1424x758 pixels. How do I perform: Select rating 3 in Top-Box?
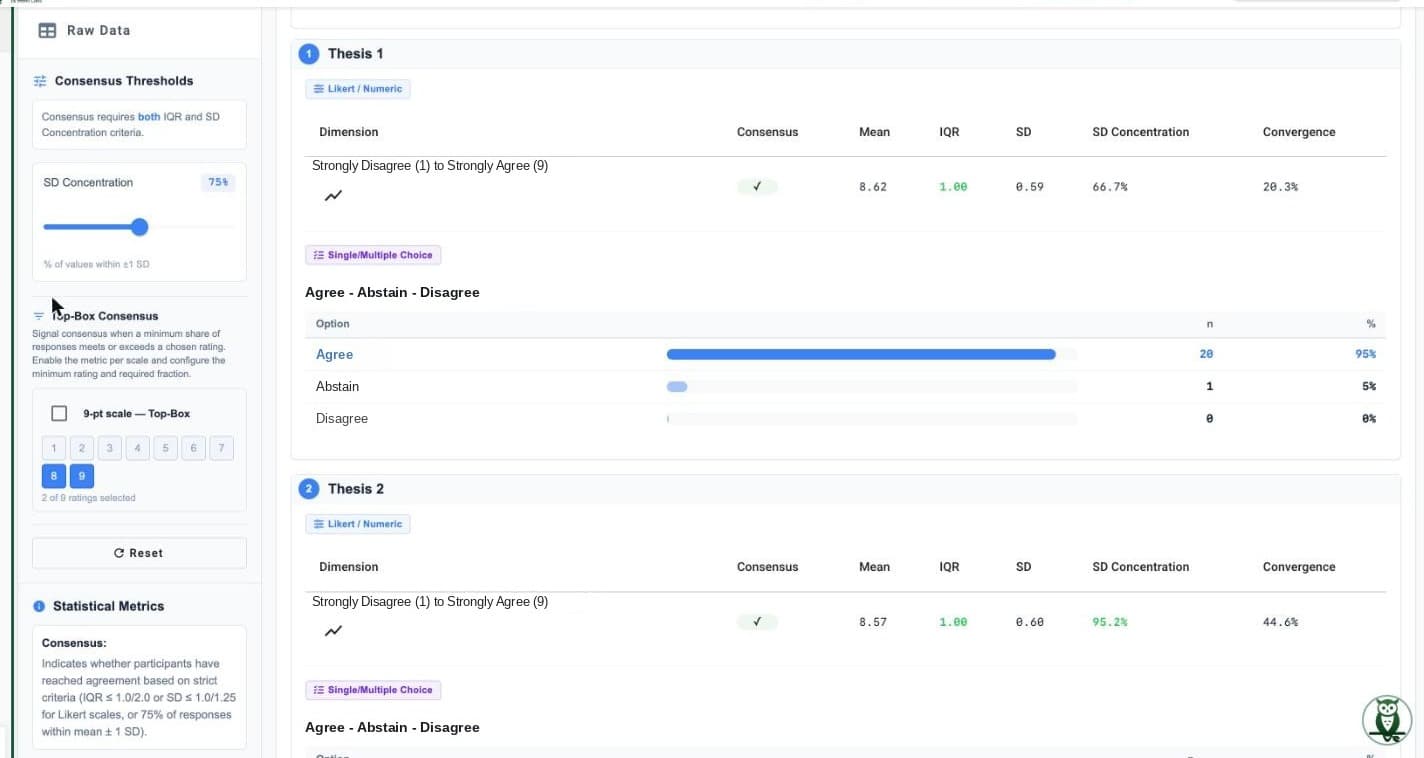tap(110, 448)
